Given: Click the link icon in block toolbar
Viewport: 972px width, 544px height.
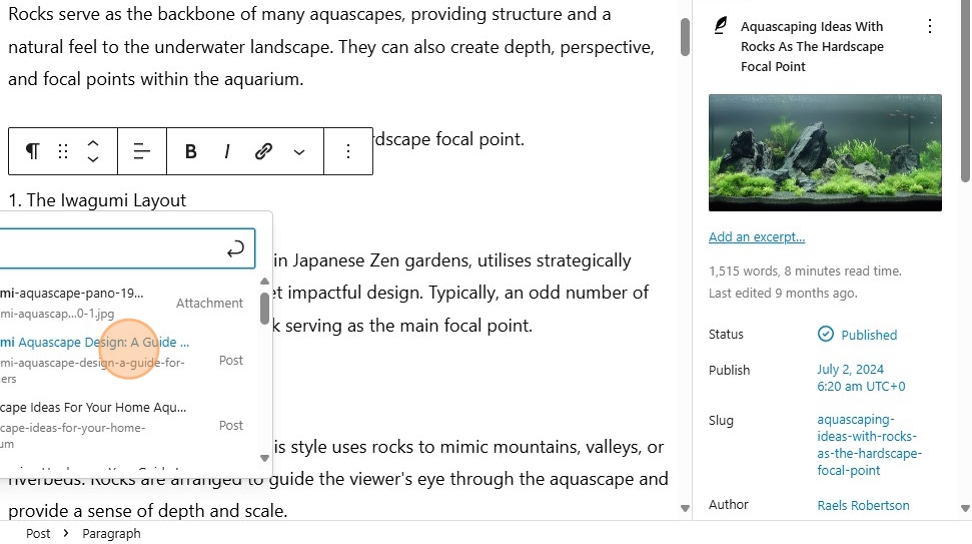Looking at the screenshot, I should pyautogui.click(x=264, y=152).
